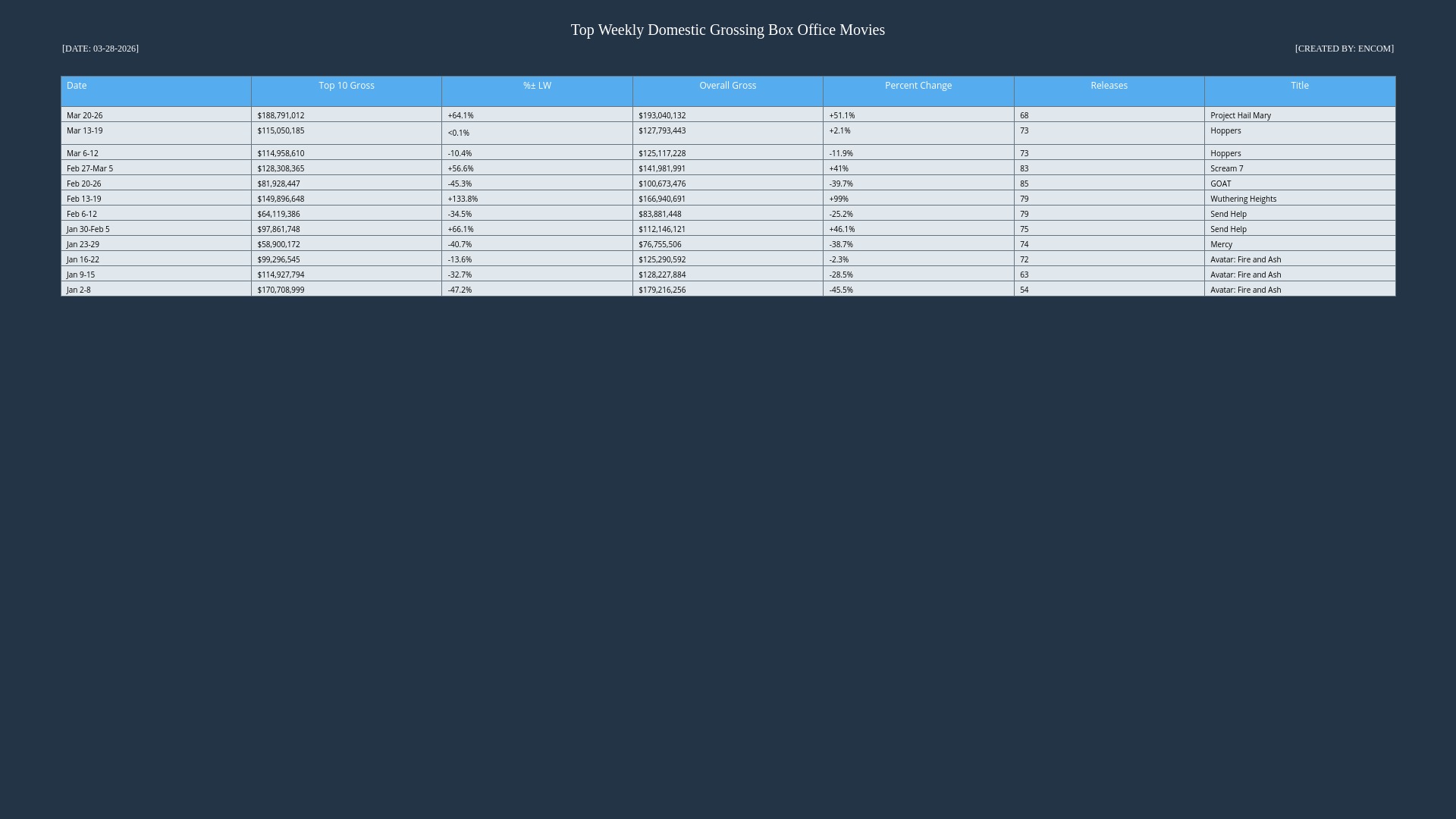The width and height of the screenshot is (1456, 819).
Task: Click the Title column header
Action: (1299, 86)
